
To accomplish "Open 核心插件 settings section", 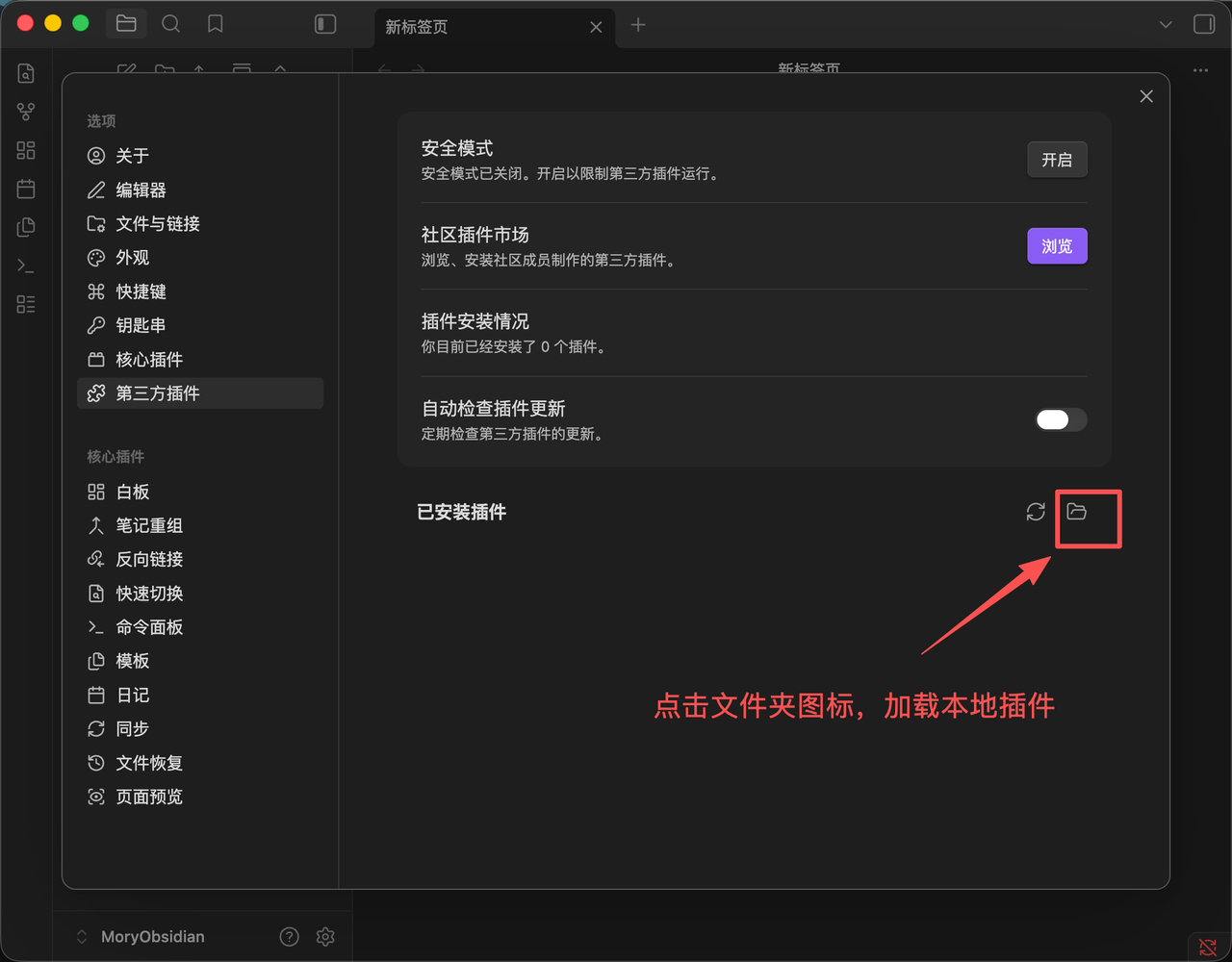I will pos(200,359).
